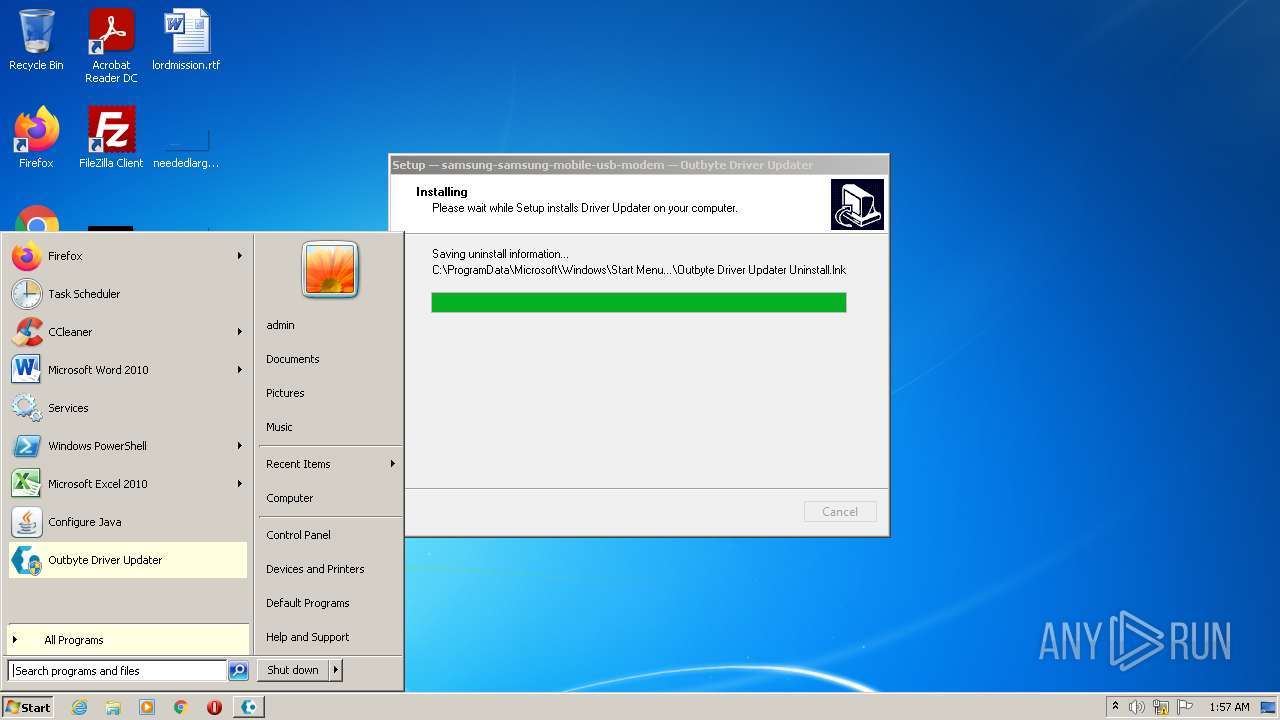
Task: Click the Microsoft Excel 2010 icon
Action: [x=26, y=484]
